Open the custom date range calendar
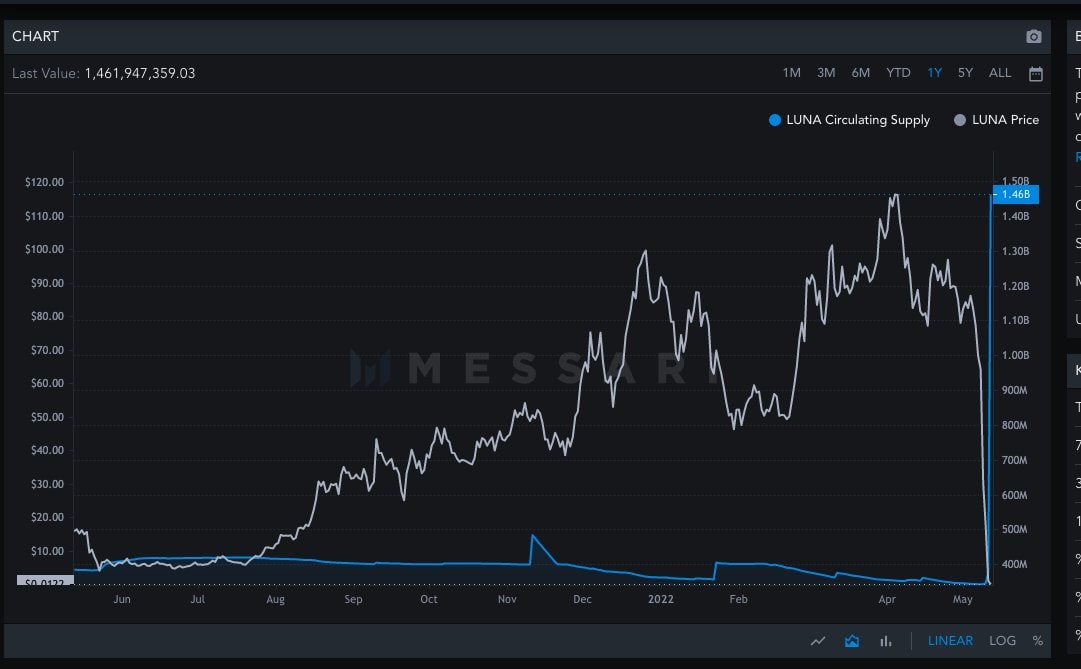1081x669 pixels. click(1035, 74)
